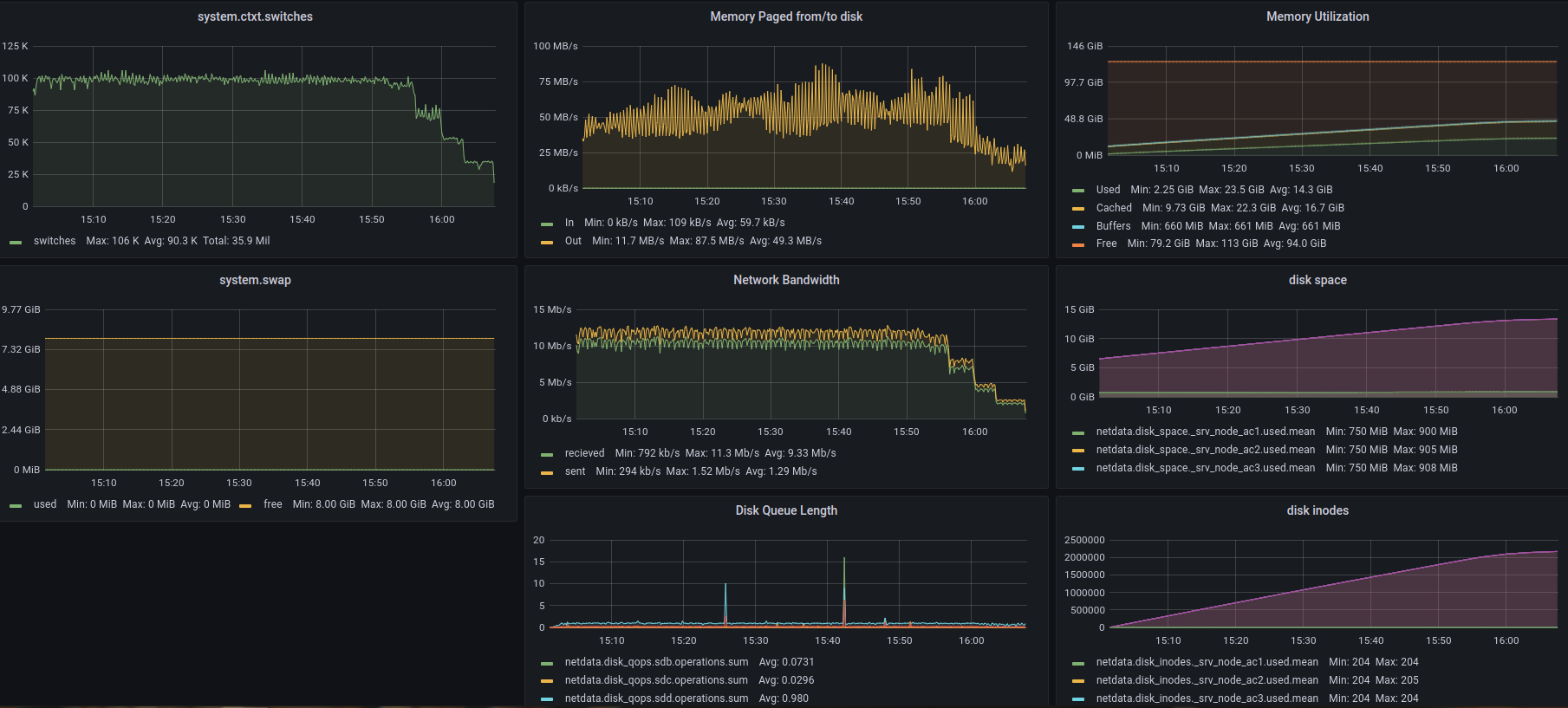This screenshot has height=708, width=1568.
Task: Select the netdata.disk_inodes._srv_node_ac1.used.mean legend entry
Action: click(x=1207, y=662)
